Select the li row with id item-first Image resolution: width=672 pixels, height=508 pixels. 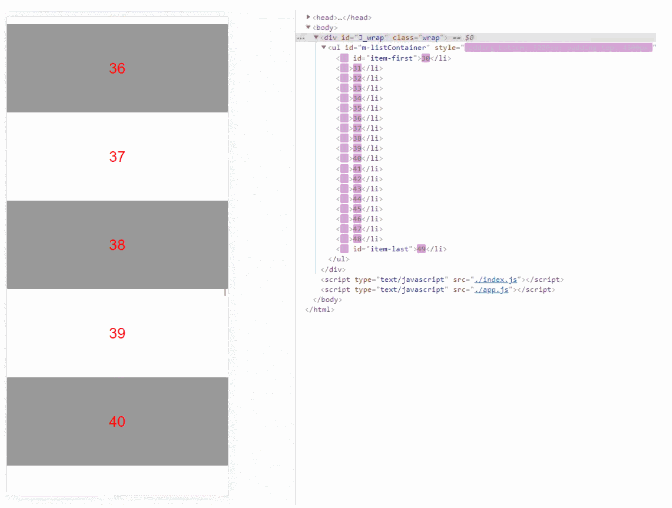(393, 58)
